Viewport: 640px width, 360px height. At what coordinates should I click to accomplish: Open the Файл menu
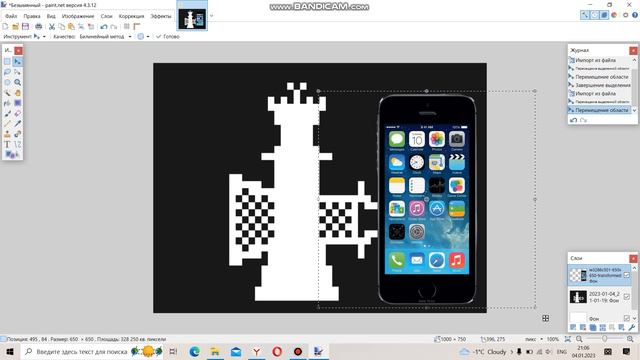coord(11,16)
